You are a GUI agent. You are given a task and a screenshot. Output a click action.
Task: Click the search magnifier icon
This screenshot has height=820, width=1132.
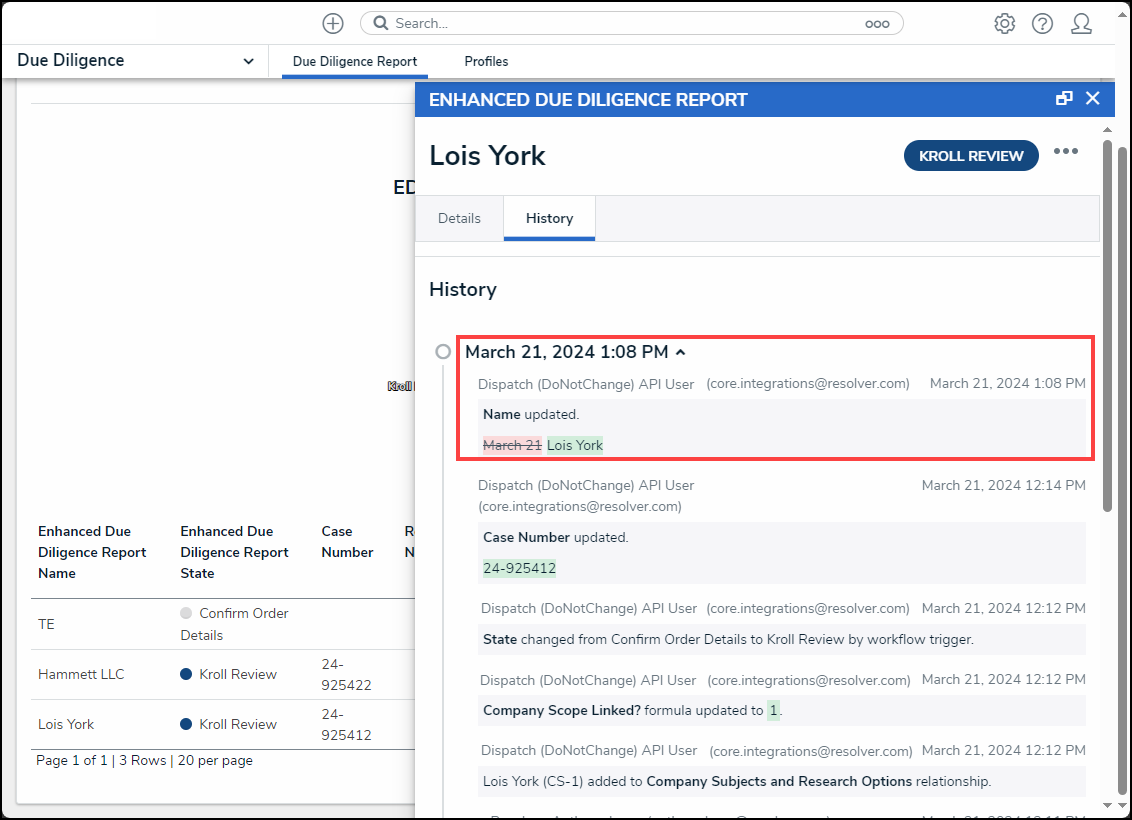pyautogui.click(x=380, y=23)
